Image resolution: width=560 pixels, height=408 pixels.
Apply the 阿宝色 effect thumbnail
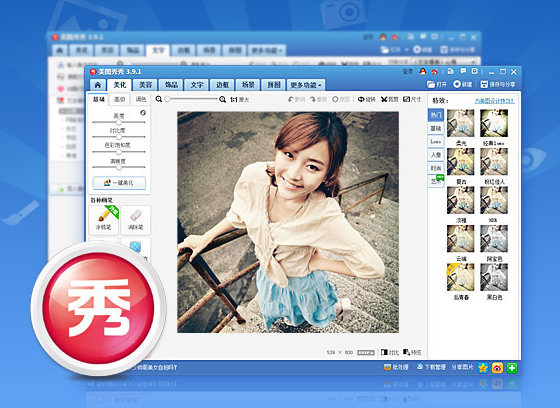point(494,239)
